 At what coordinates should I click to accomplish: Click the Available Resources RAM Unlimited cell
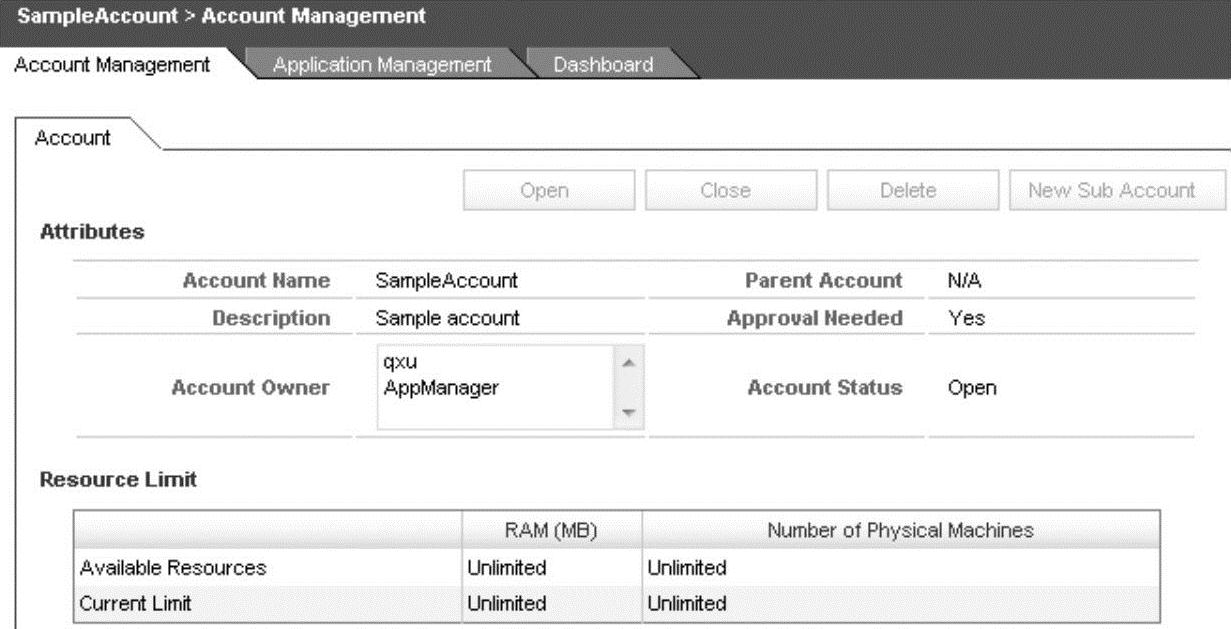click(507, 568)
